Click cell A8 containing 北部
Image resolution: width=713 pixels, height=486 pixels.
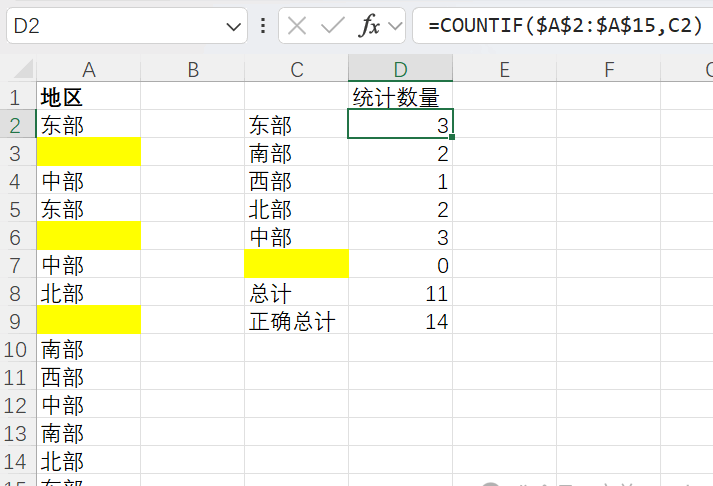tap(89, 294)
